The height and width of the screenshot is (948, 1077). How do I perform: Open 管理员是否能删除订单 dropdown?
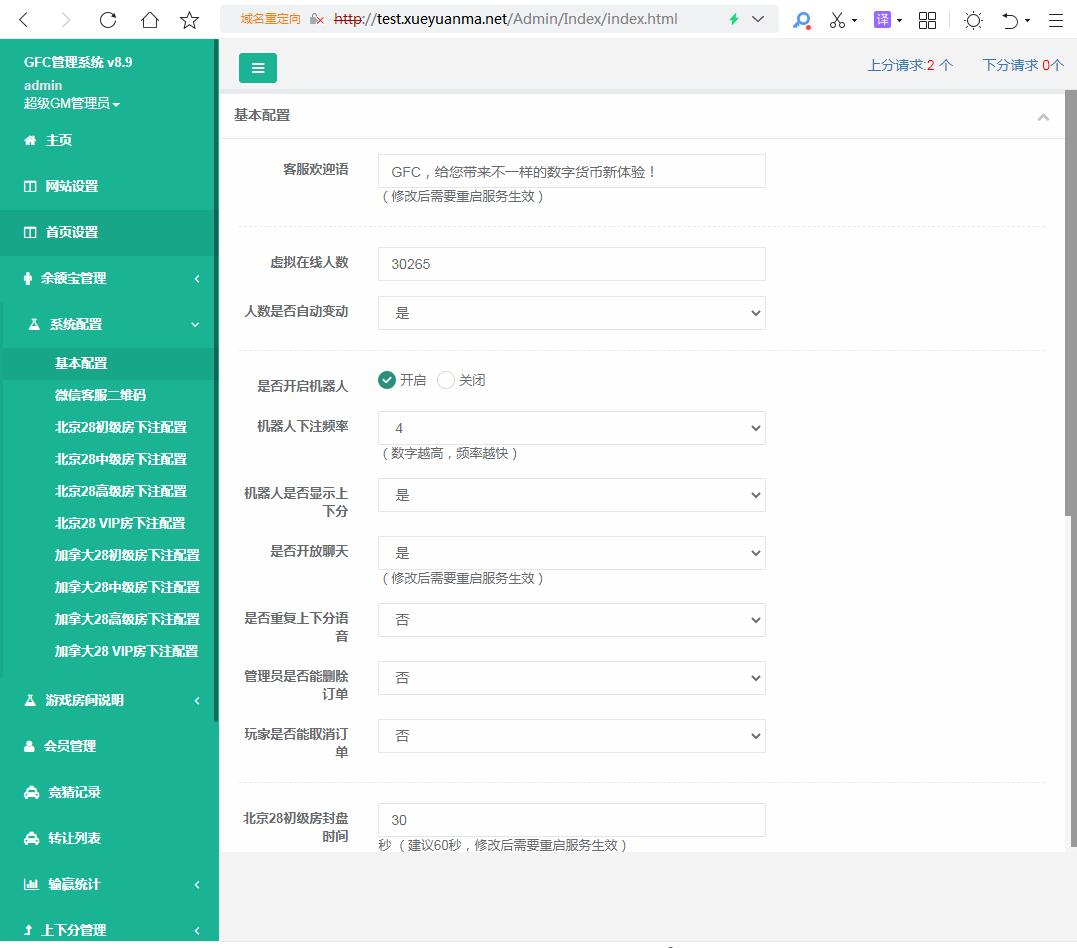[571, 678]
